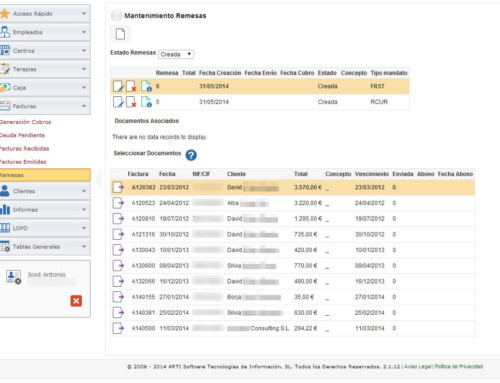
Task: Sort invoices by the Vencimiento column header
Action: coord(372,174)
